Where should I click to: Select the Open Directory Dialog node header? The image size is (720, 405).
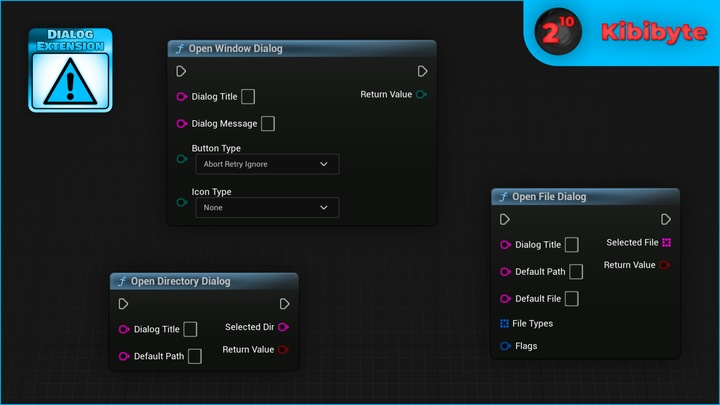tap(204, 281)
